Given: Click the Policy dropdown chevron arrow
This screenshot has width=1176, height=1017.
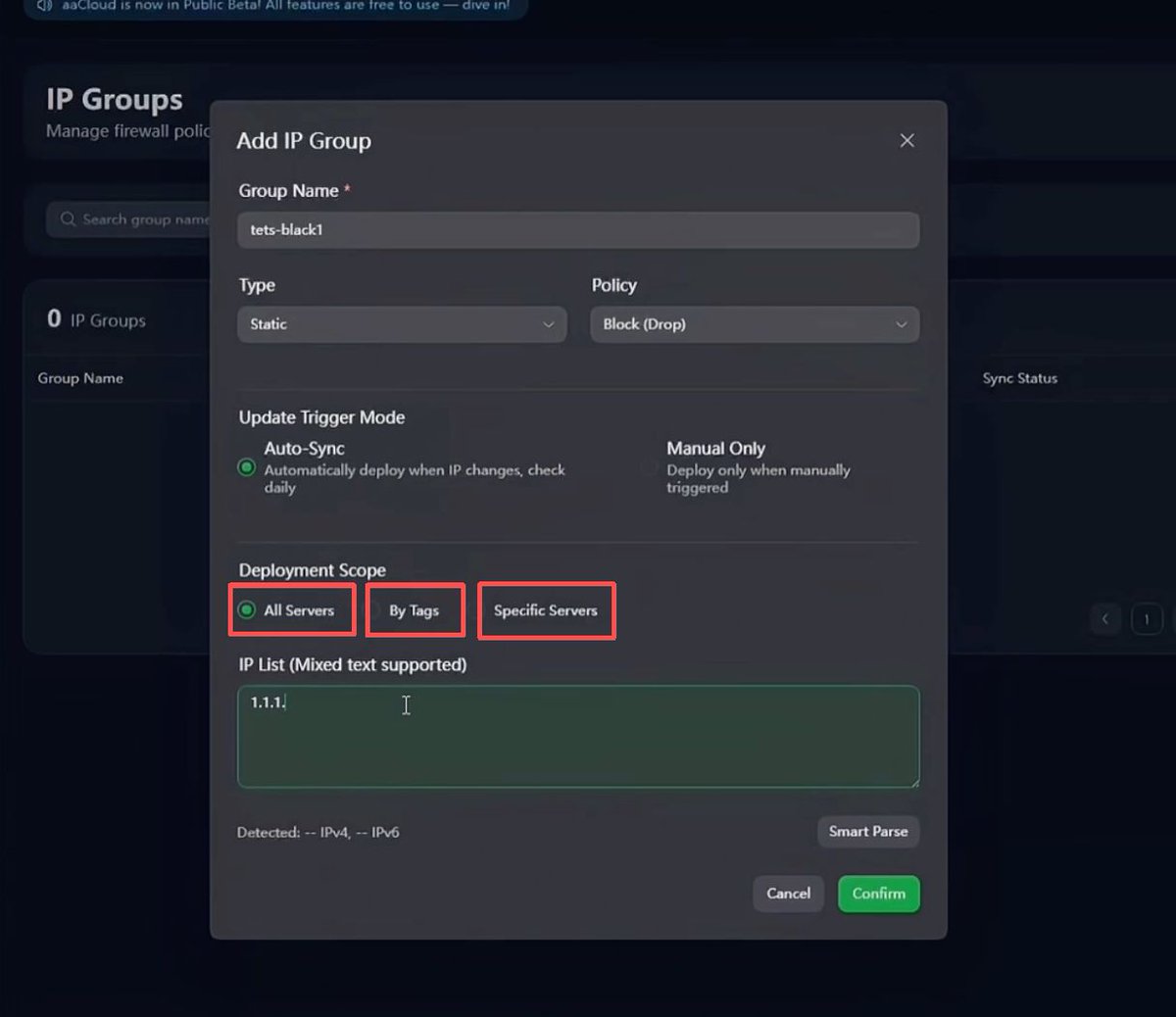Looking at the screenshot, I should 902,324.
